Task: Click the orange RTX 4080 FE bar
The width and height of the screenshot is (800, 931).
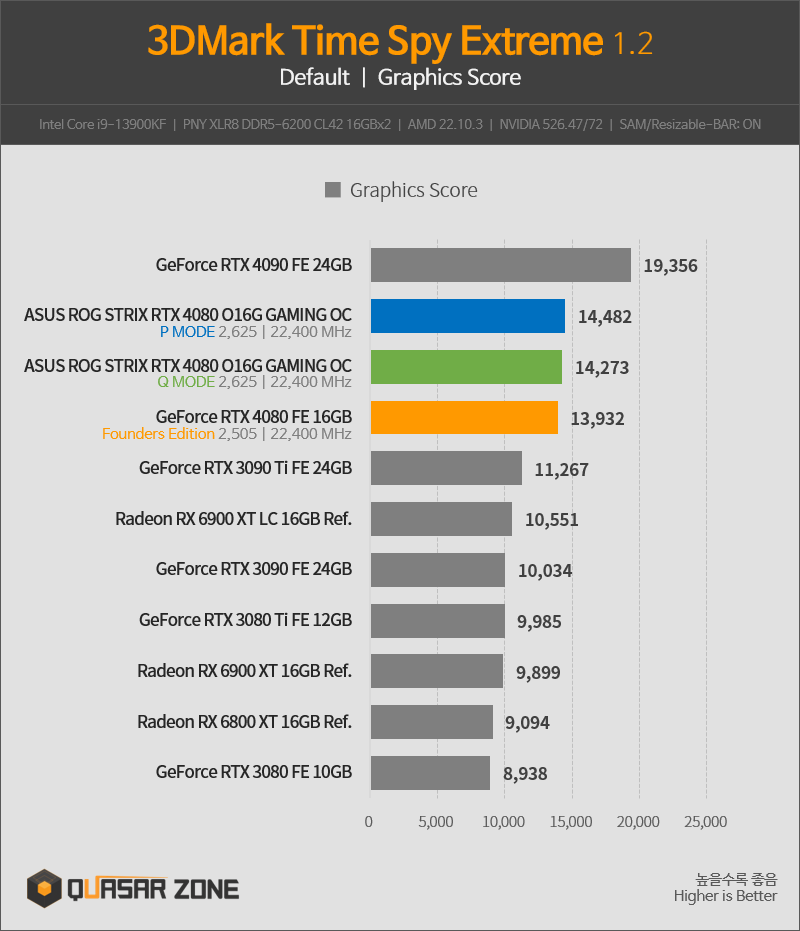Action: [464, 417]
